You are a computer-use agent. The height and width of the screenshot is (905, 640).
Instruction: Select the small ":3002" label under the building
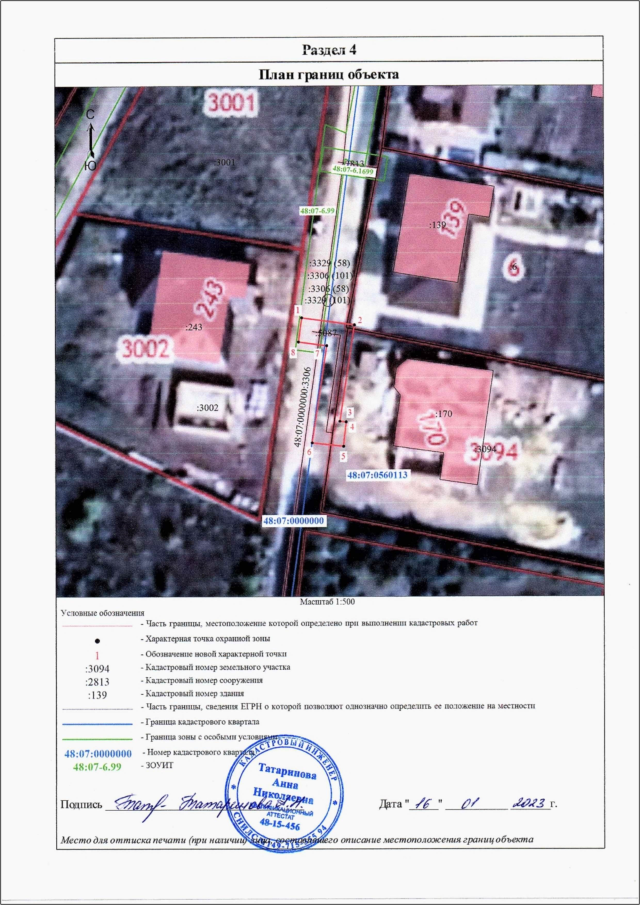206,407
